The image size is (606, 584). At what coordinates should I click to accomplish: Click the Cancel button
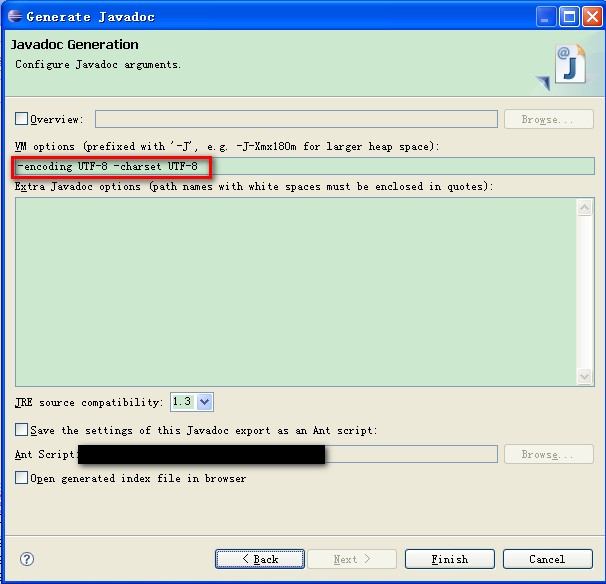547,559
